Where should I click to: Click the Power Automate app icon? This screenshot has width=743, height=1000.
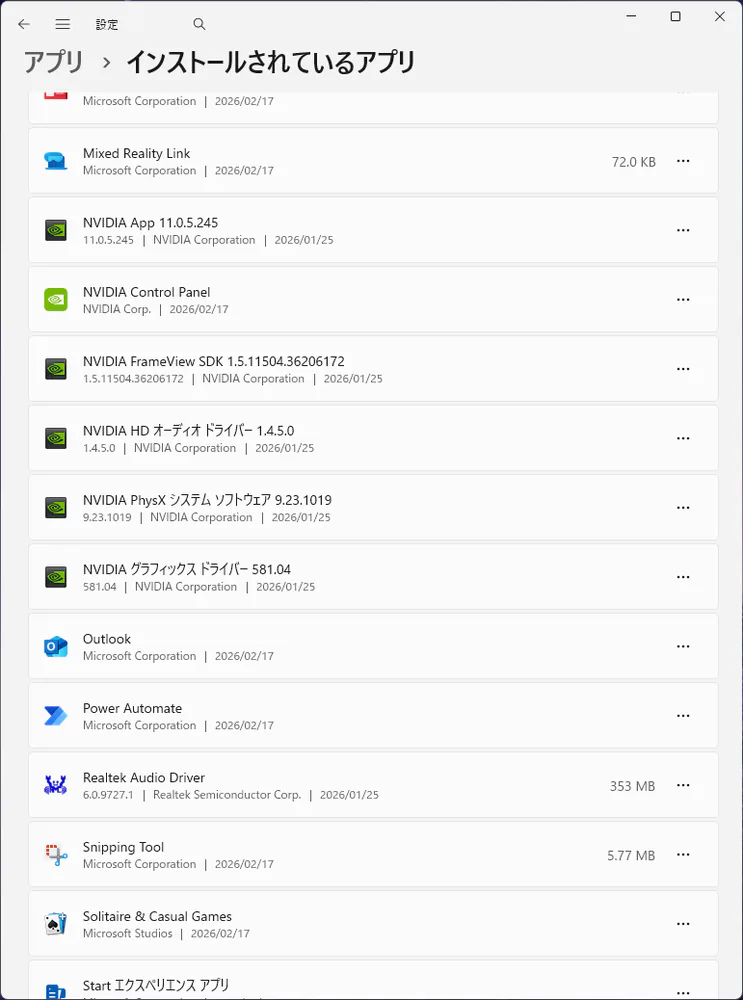pos(56,716)
